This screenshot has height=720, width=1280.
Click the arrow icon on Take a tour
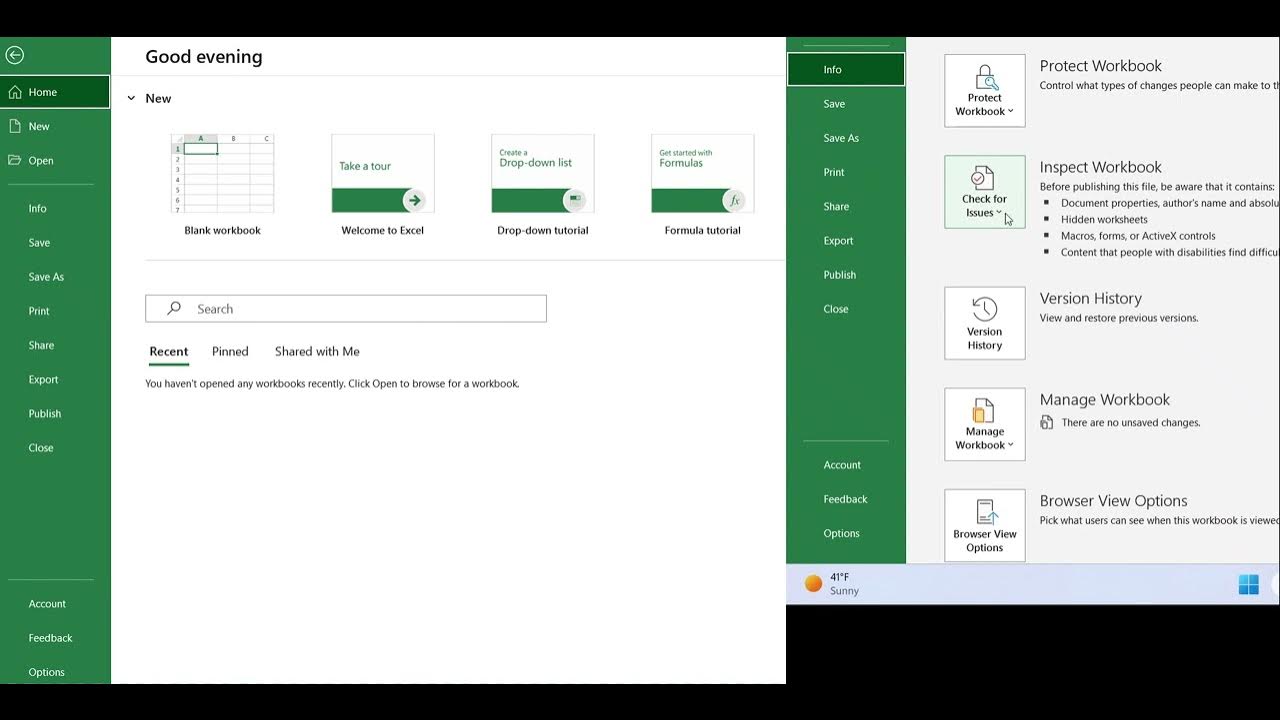click(414, 200)
